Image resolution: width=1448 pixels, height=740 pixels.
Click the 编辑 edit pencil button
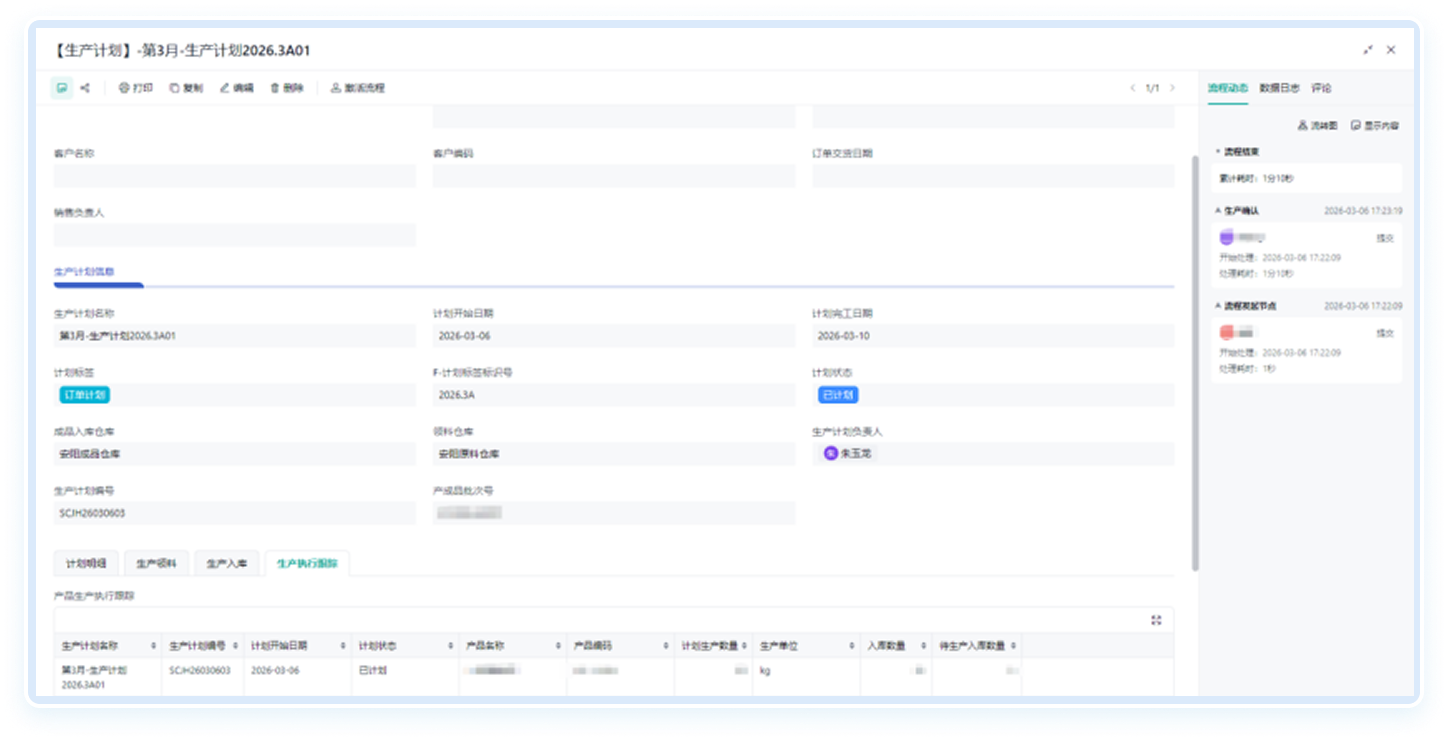pos(236,88)
